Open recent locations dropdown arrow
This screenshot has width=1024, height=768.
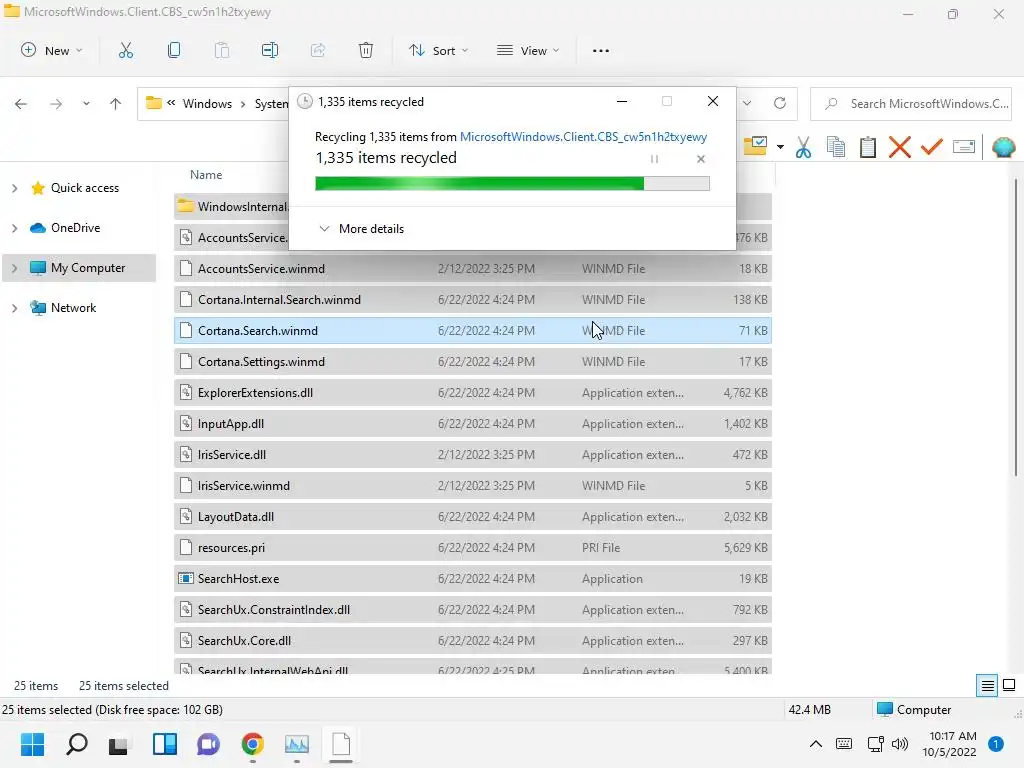point(86,104)
